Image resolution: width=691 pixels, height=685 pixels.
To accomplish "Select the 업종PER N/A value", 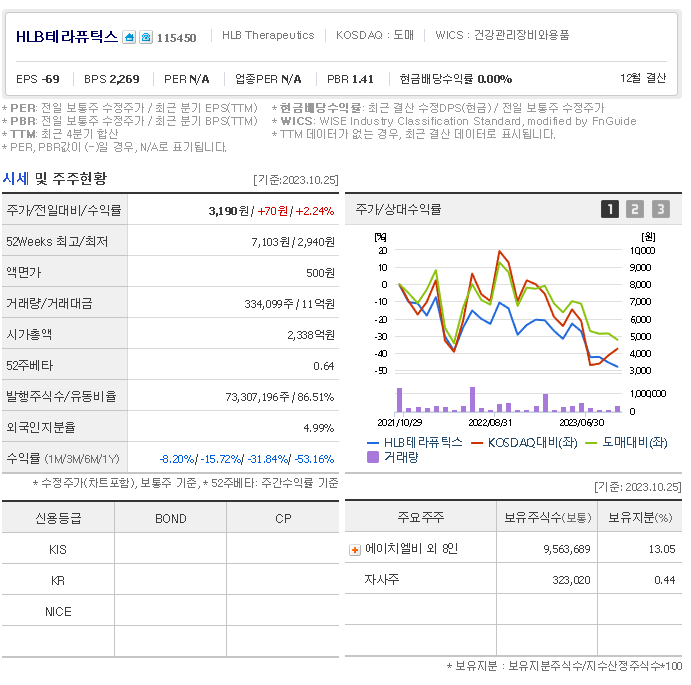I will point(268,79).
